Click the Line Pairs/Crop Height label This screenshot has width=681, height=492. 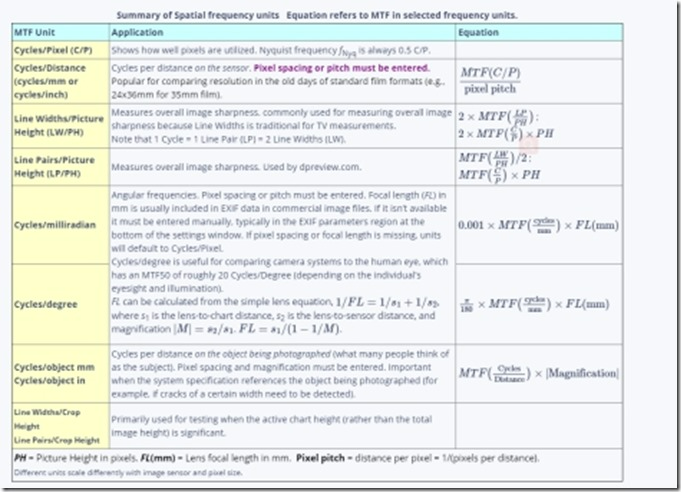point(55,440)
